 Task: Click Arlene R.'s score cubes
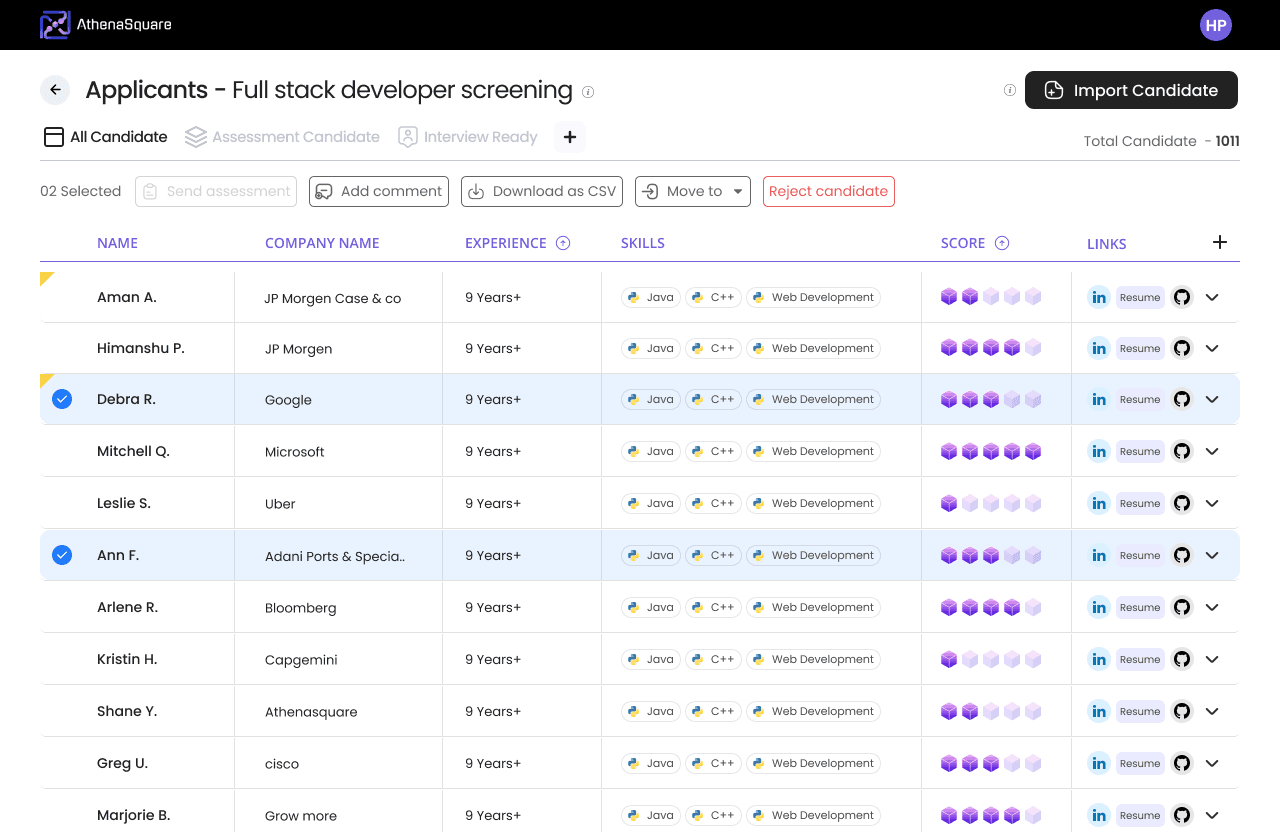click(x=991, y=607)
